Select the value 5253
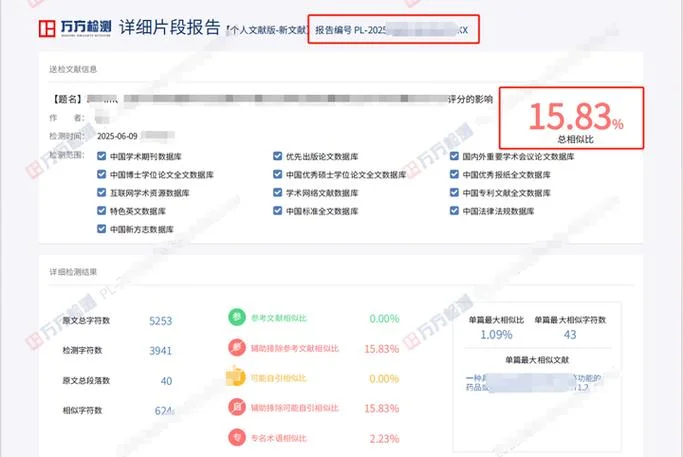 point(160,321)
